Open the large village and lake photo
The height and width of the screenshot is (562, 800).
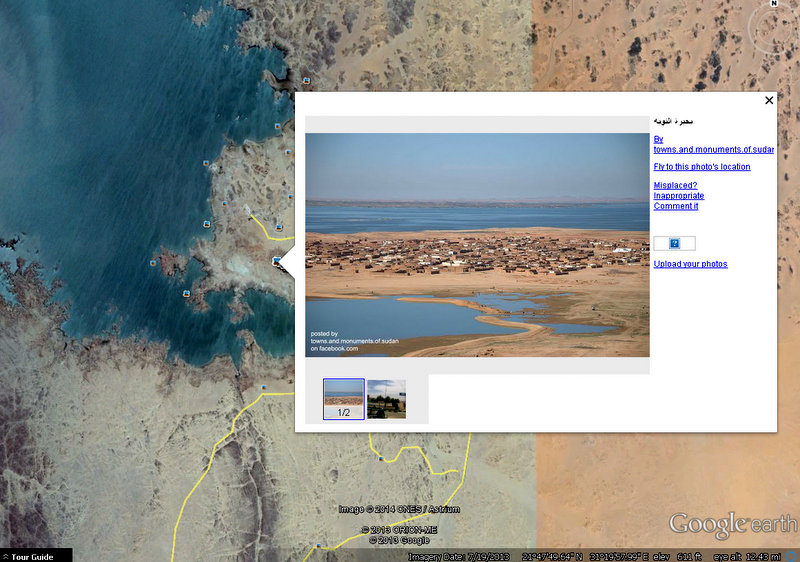[x=477, y=245]
